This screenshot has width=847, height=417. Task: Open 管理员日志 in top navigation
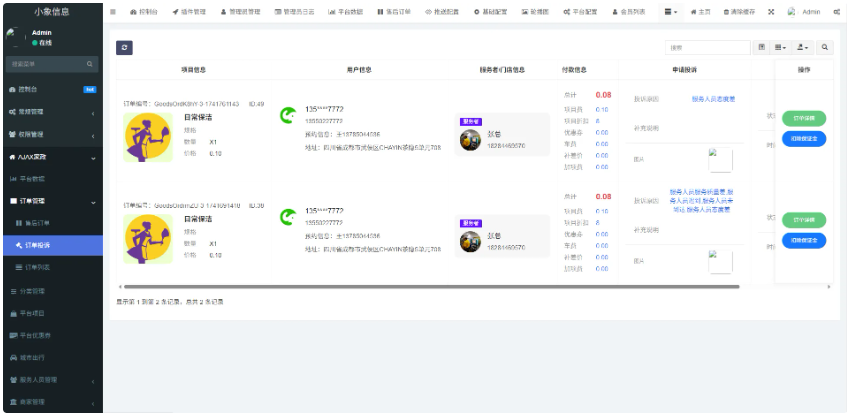click(x=294, y=12)
